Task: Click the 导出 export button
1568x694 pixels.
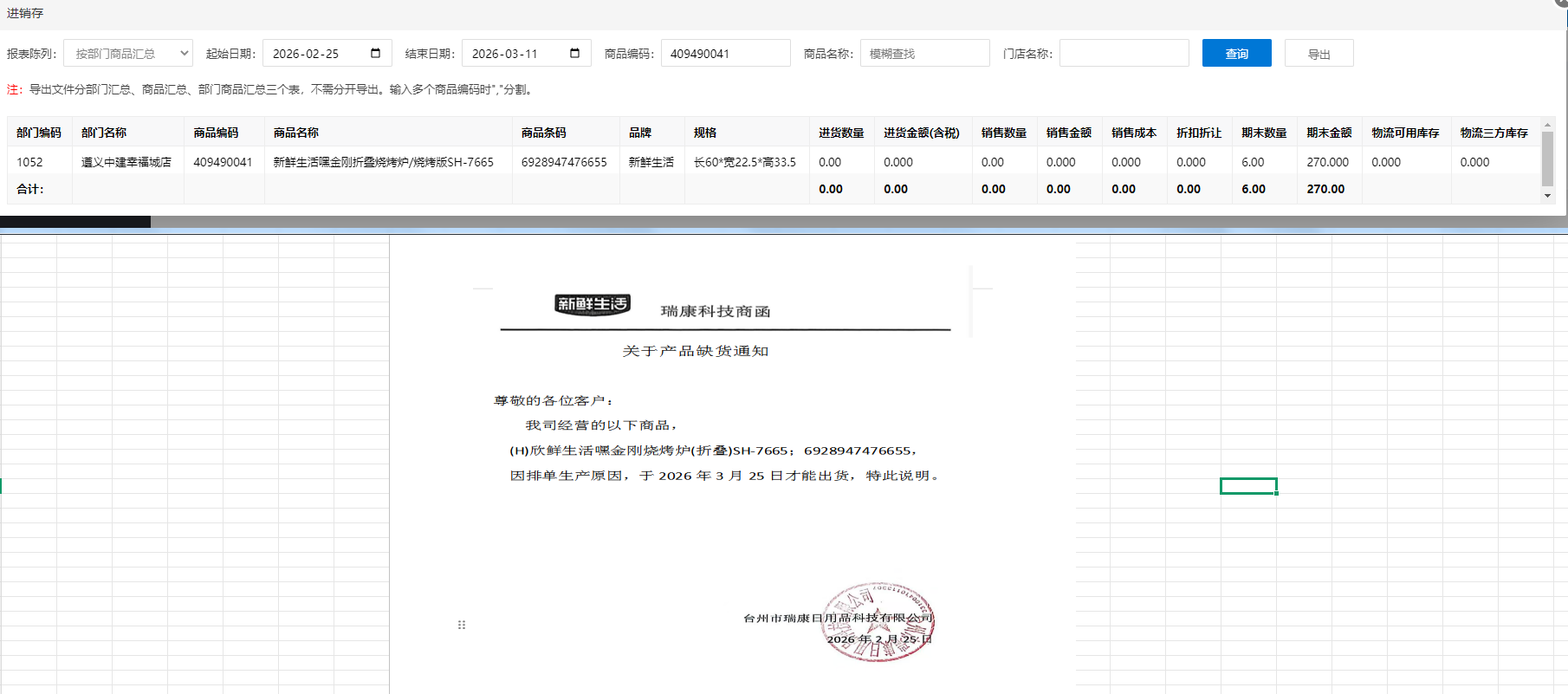Action: click(1319, 54)
